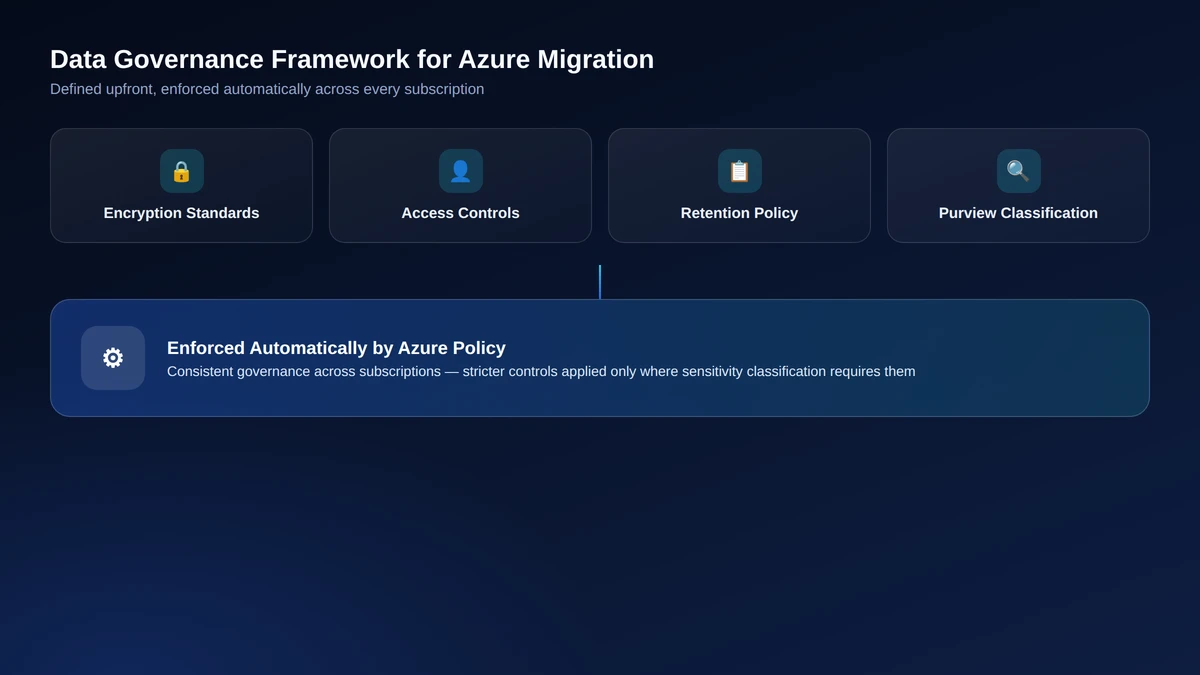Screen dimensions: 1200x675
Task: Click the slide title Data Governance Framework
Action: pos(352,59)
